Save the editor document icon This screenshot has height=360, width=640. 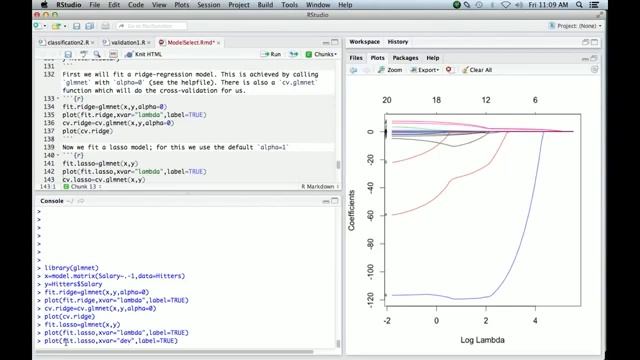point(68,54)
